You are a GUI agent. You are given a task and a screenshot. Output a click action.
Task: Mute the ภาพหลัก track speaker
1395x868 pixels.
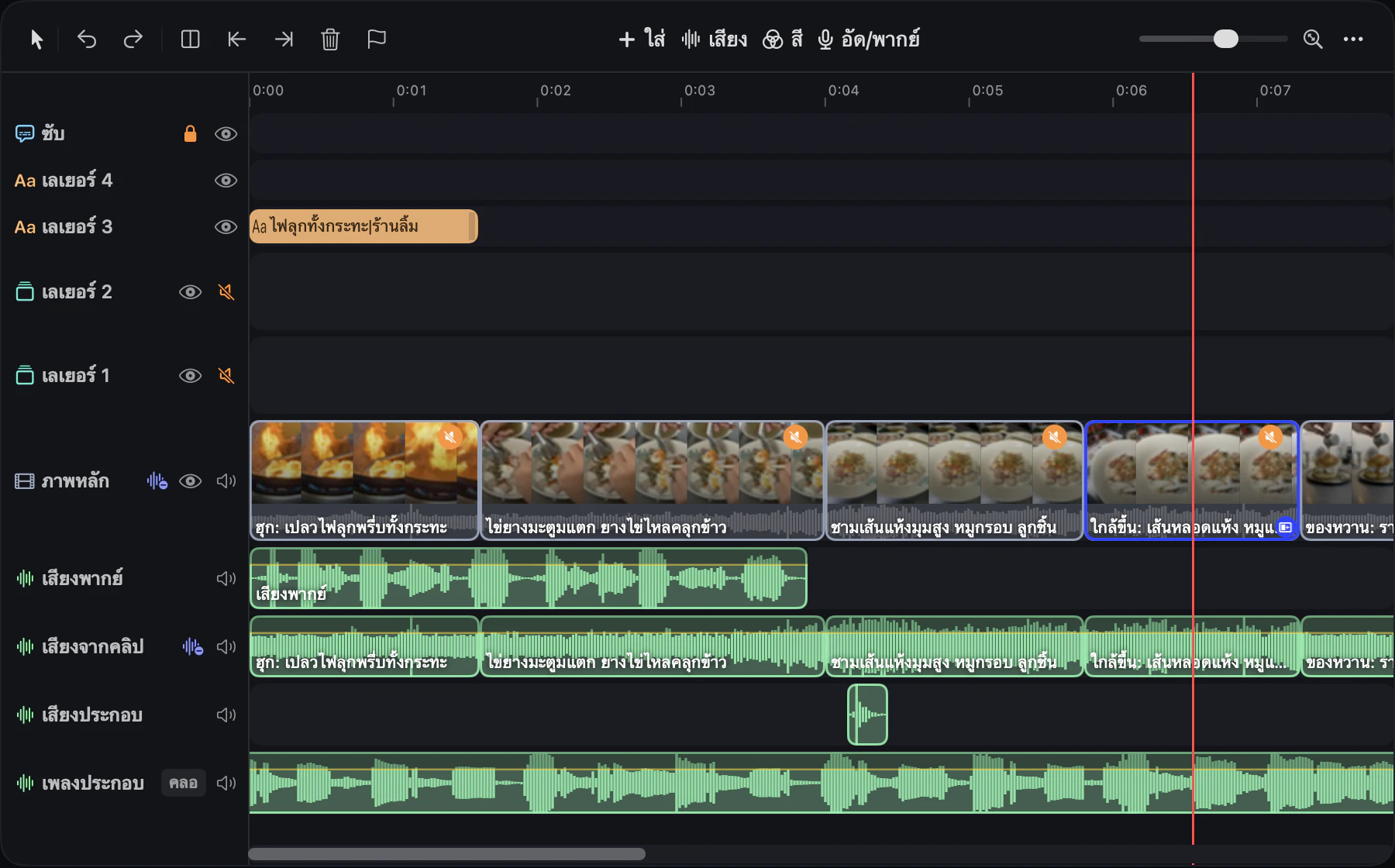pyautogui.click(x=226, y=481)
